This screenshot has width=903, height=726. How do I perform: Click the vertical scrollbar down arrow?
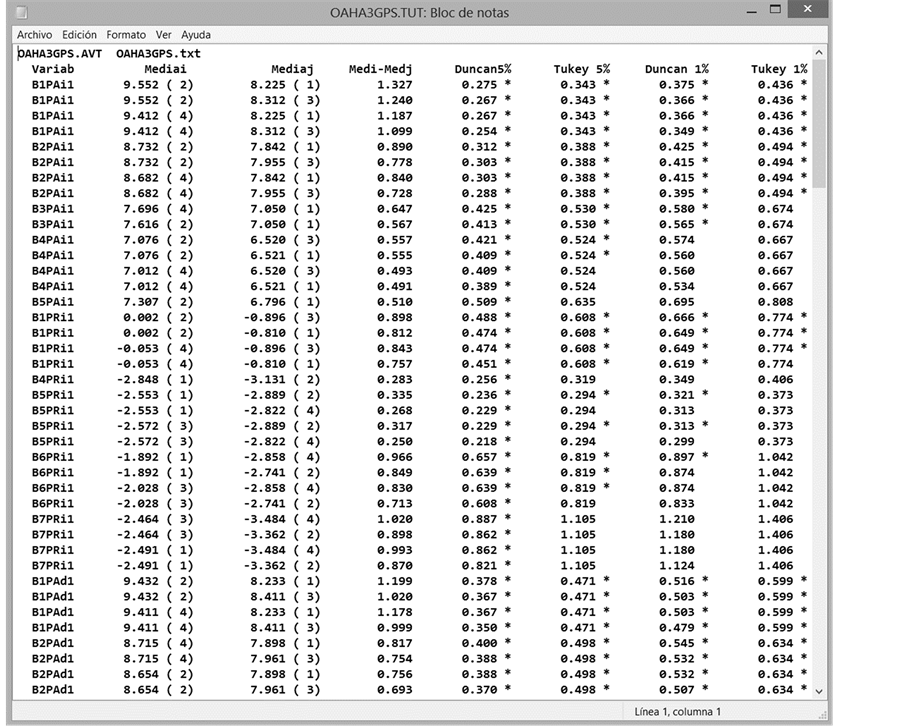tap(819, 691)
